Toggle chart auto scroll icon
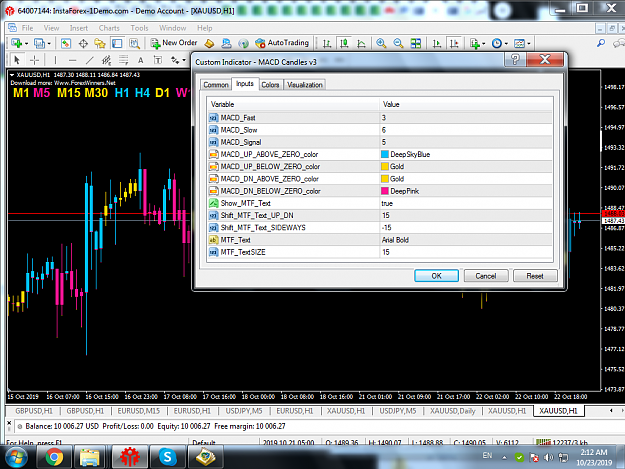The image size is (625, 469). [x=437, y=43]
